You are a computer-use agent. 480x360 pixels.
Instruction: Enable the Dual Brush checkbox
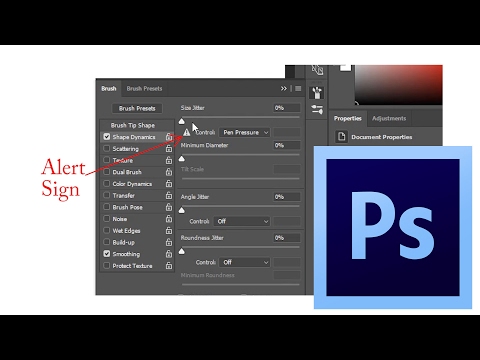tap(107, 172)
